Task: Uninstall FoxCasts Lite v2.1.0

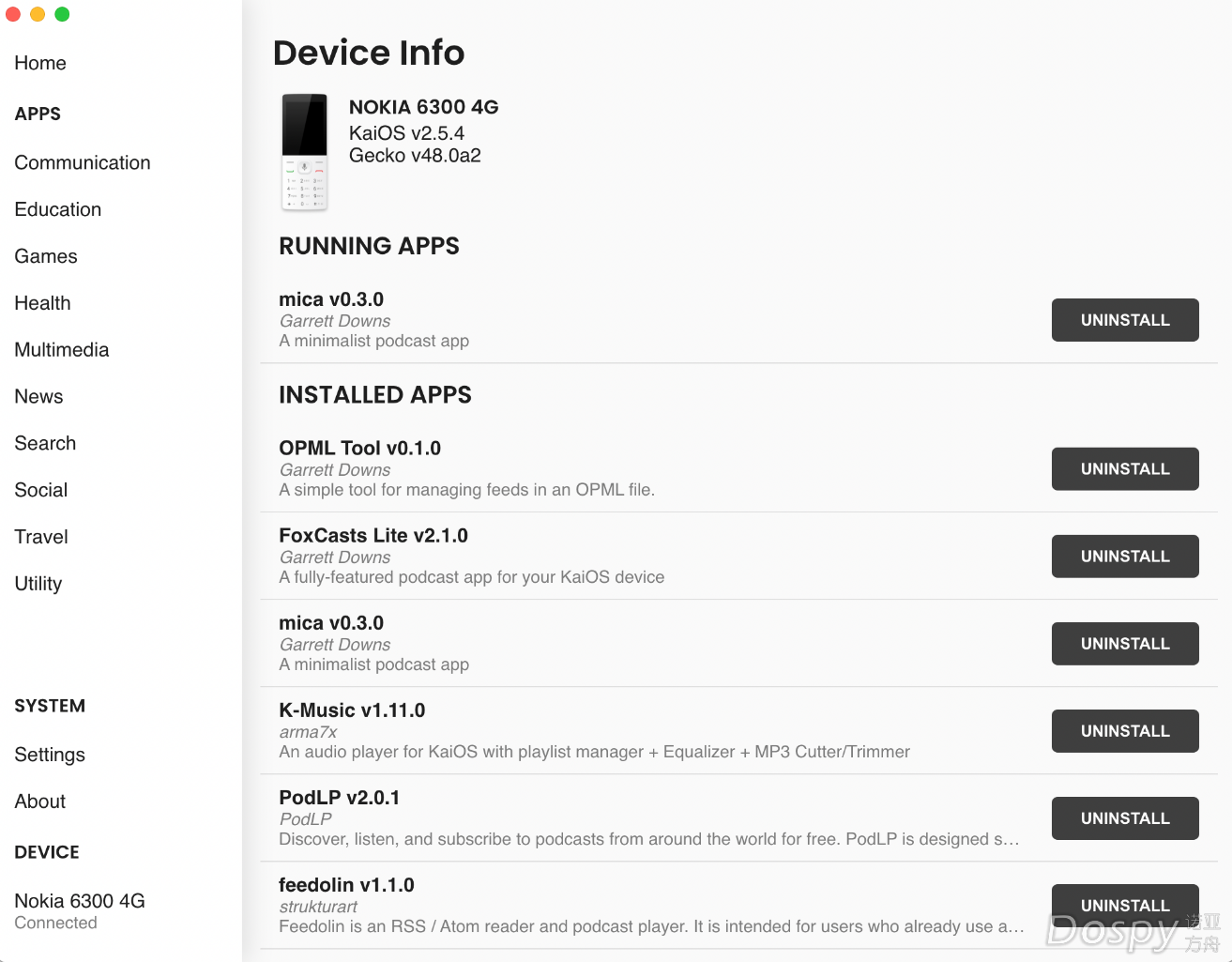Action: (1125, 557)
